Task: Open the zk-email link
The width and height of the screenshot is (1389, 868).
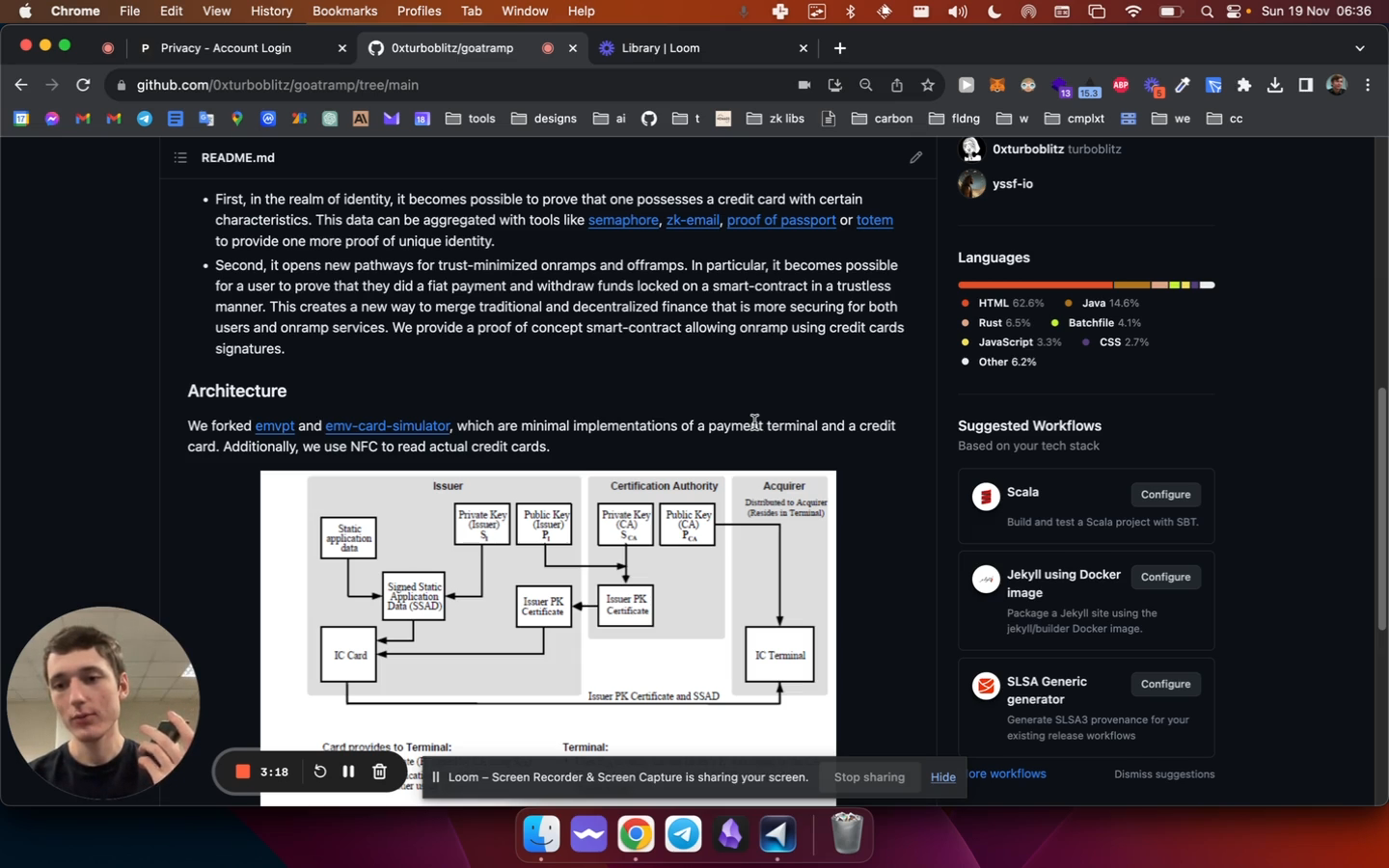Action: tap(693, 220)
